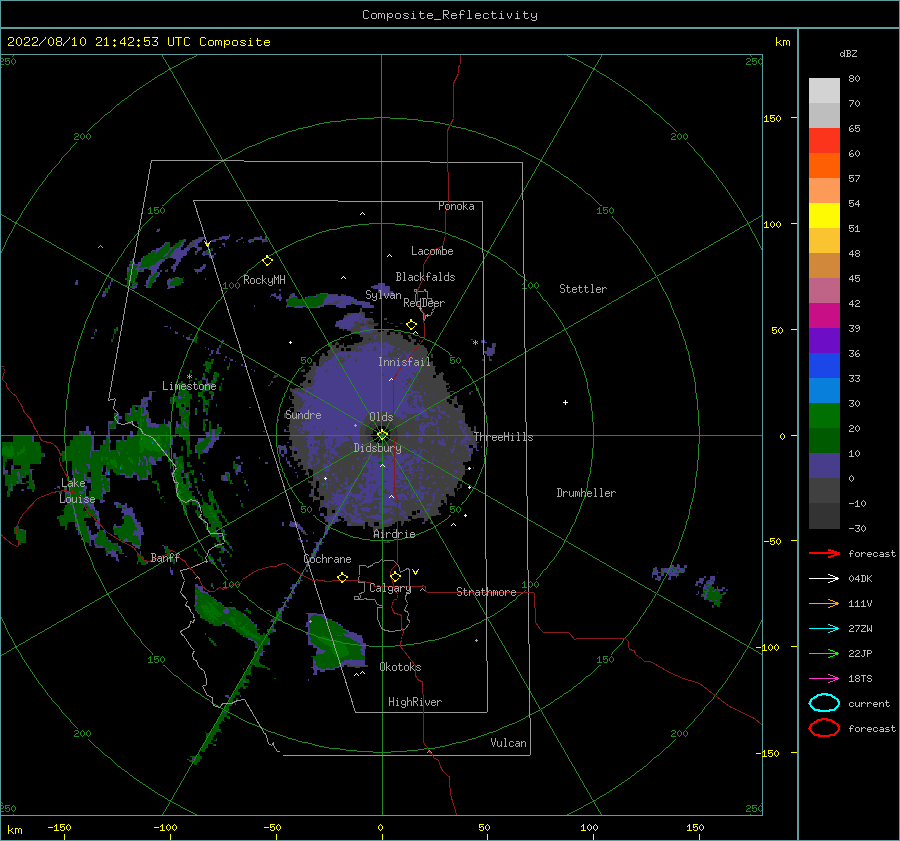Select the blue swatch between 36 and 33 dBZ

(824, 366)
